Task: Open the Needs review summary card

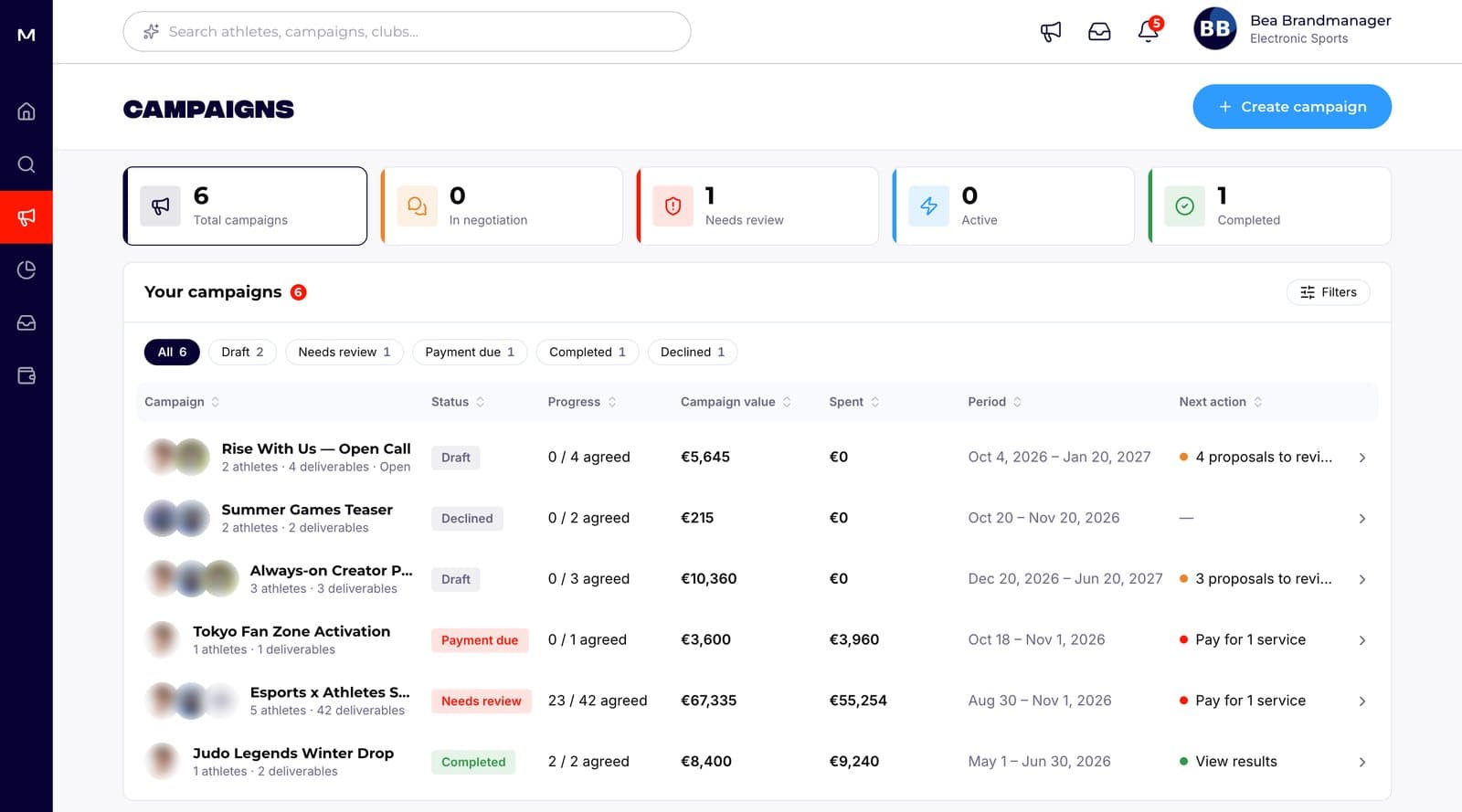Action: click(x=757, y=206)
